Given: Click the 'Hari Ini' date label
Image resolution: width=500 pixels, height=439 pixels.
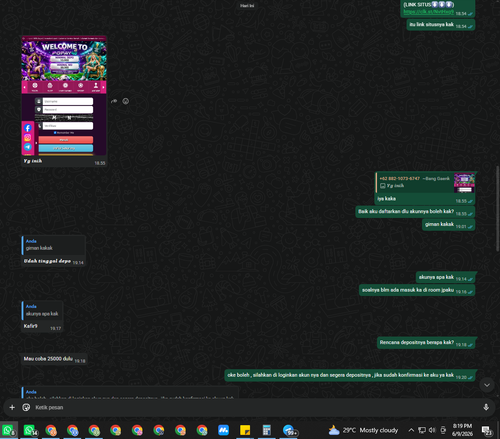Looking at the screenshot, I should click(247, 6).
